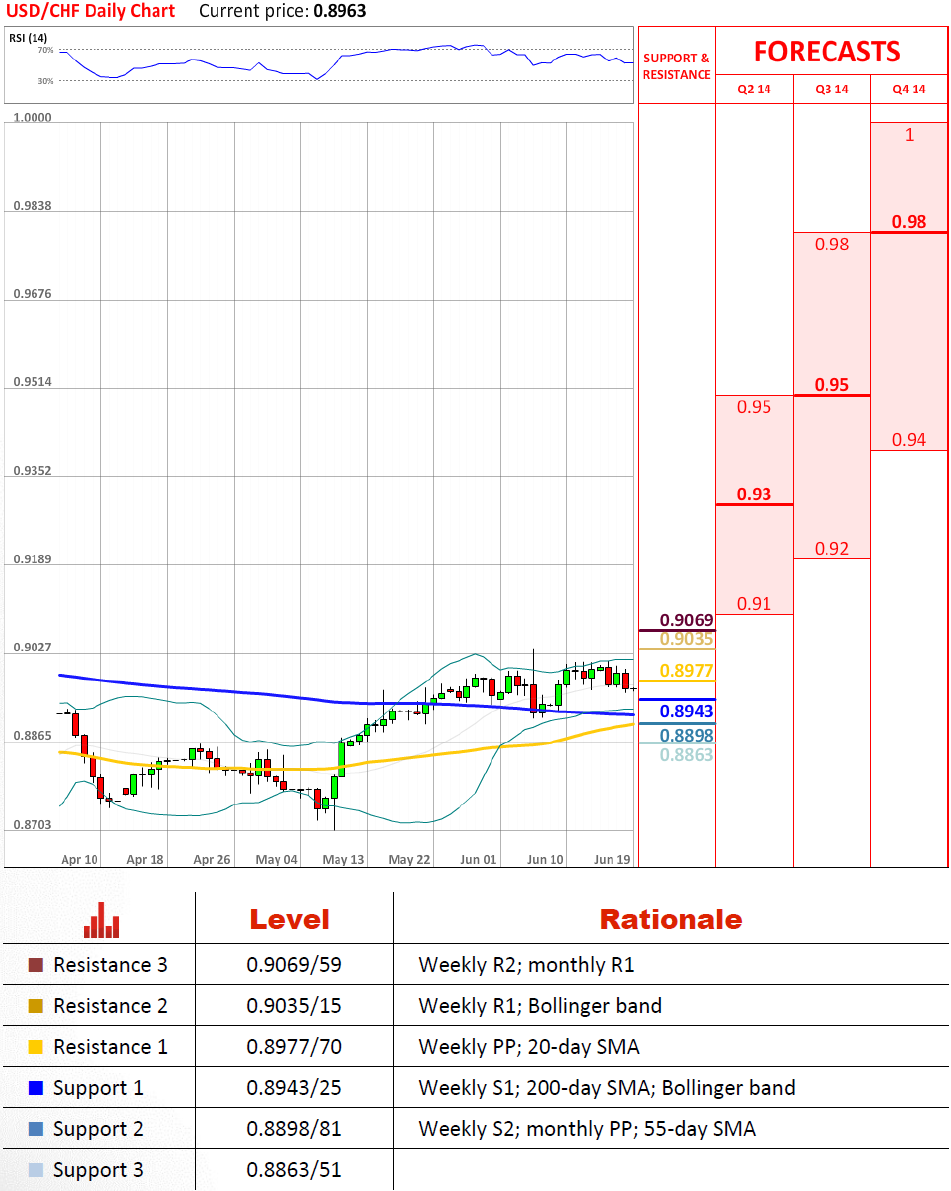Click the Resistance 3 dark red swatch
The image size is (951, 1191).
(36, 965)
